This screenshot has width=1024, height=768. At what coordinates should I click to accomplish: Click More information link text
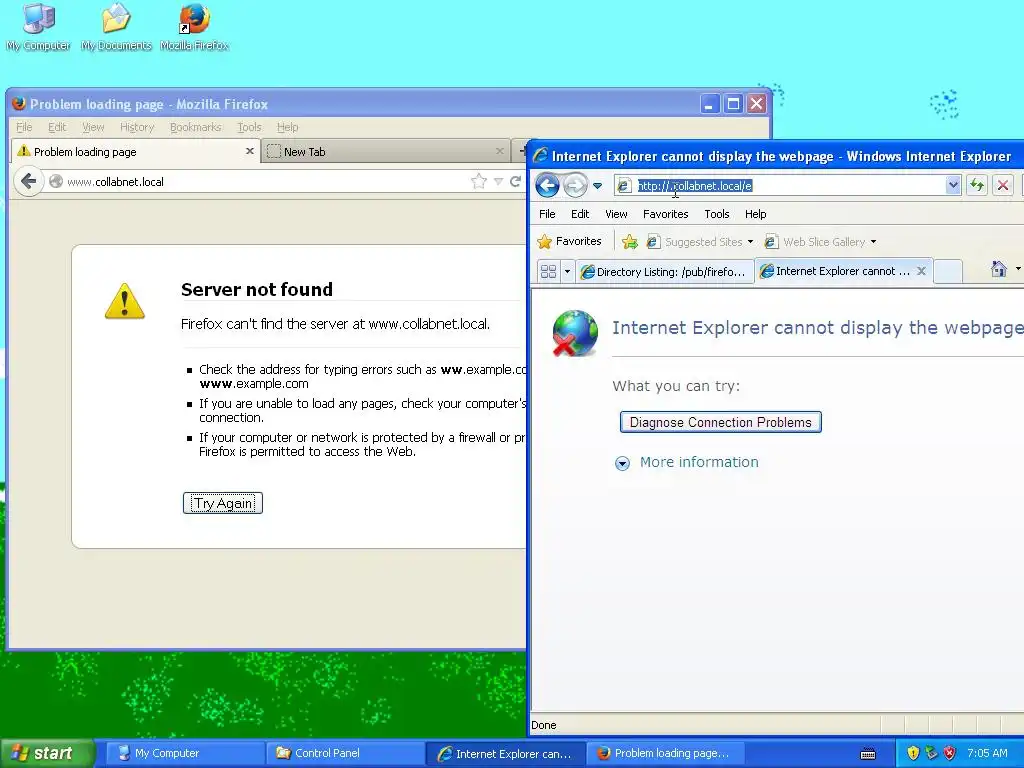coord(699,462)
